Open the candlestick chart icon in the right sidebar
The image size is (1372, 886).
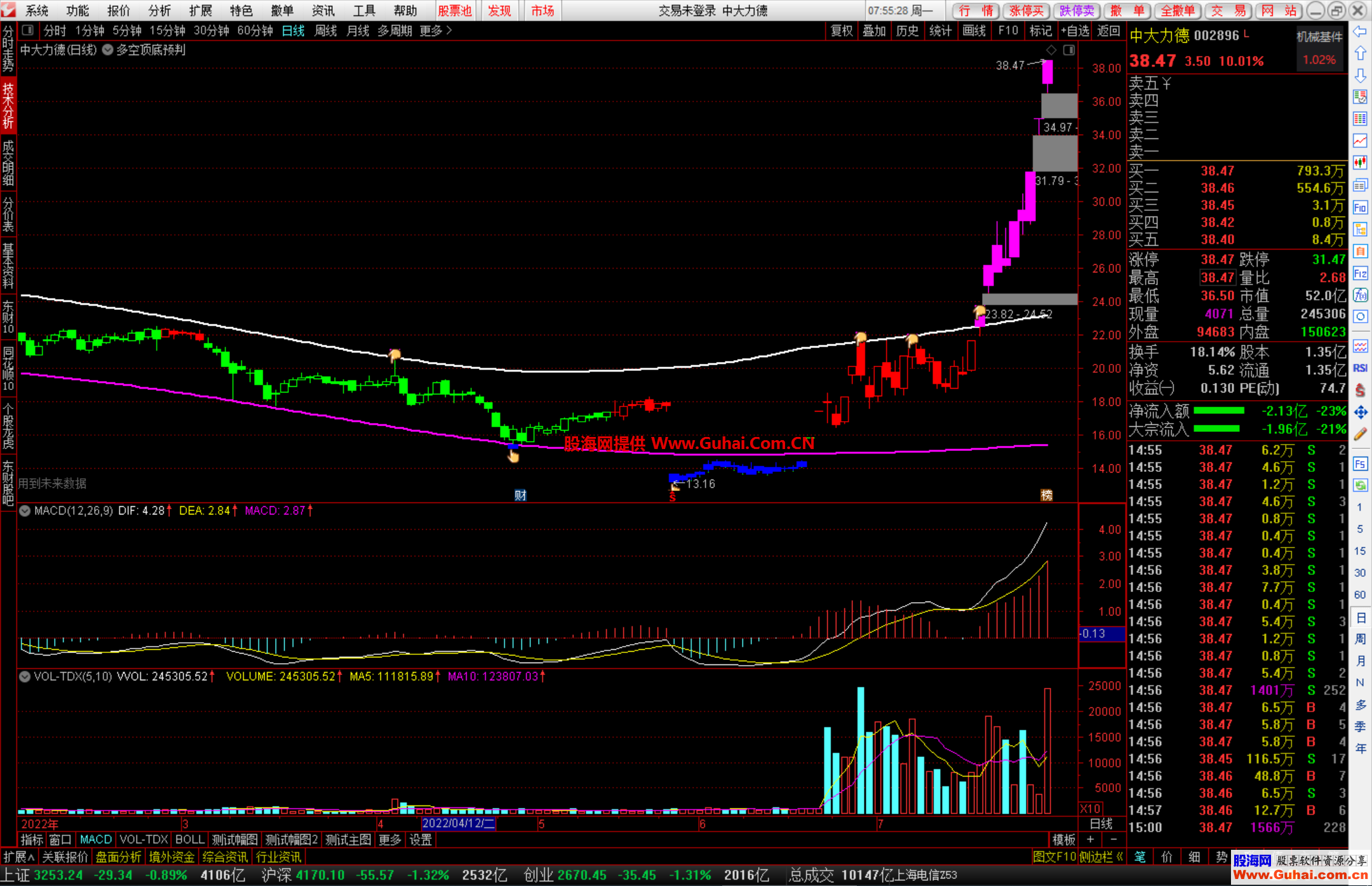(1360, 163)
